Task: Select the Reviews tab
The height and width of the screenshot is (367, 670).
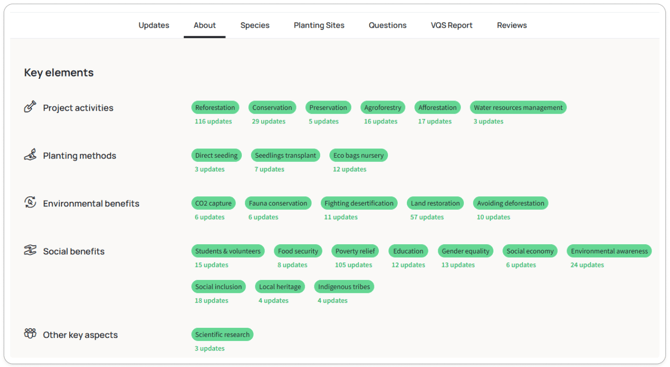Action: point(511,25)
